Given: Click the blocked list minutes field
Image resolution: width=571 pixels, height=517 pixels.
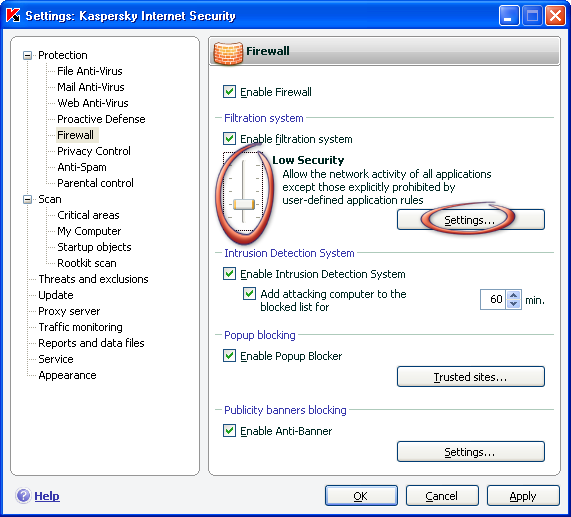Looking at the screenshot, I should tap(493, 299).
